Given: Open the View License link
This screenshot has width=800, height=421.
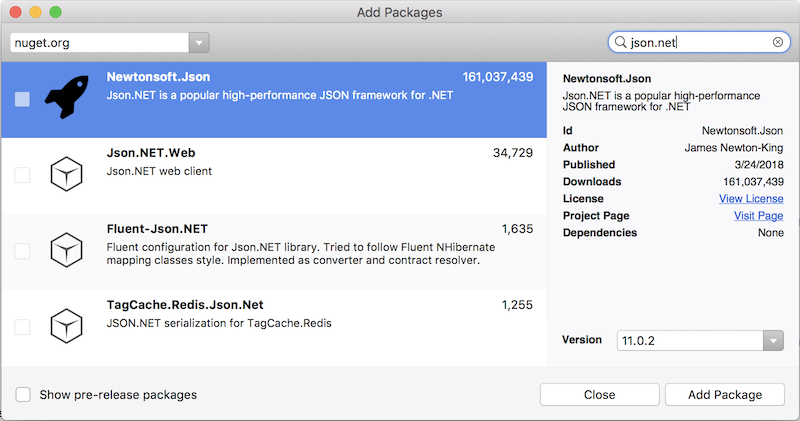Looking at the screenshot, I should coord(751,199).
